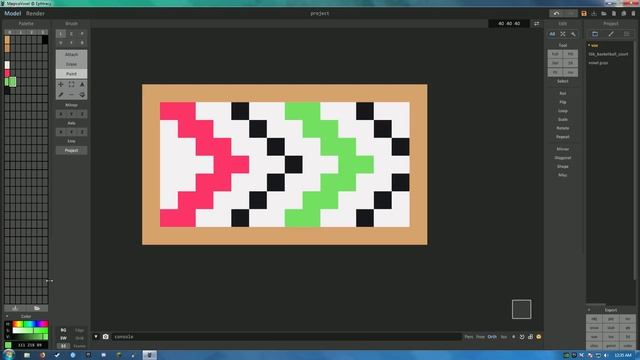Toggle Axis Z lock in Brush panel

click(x=82, y=132)
